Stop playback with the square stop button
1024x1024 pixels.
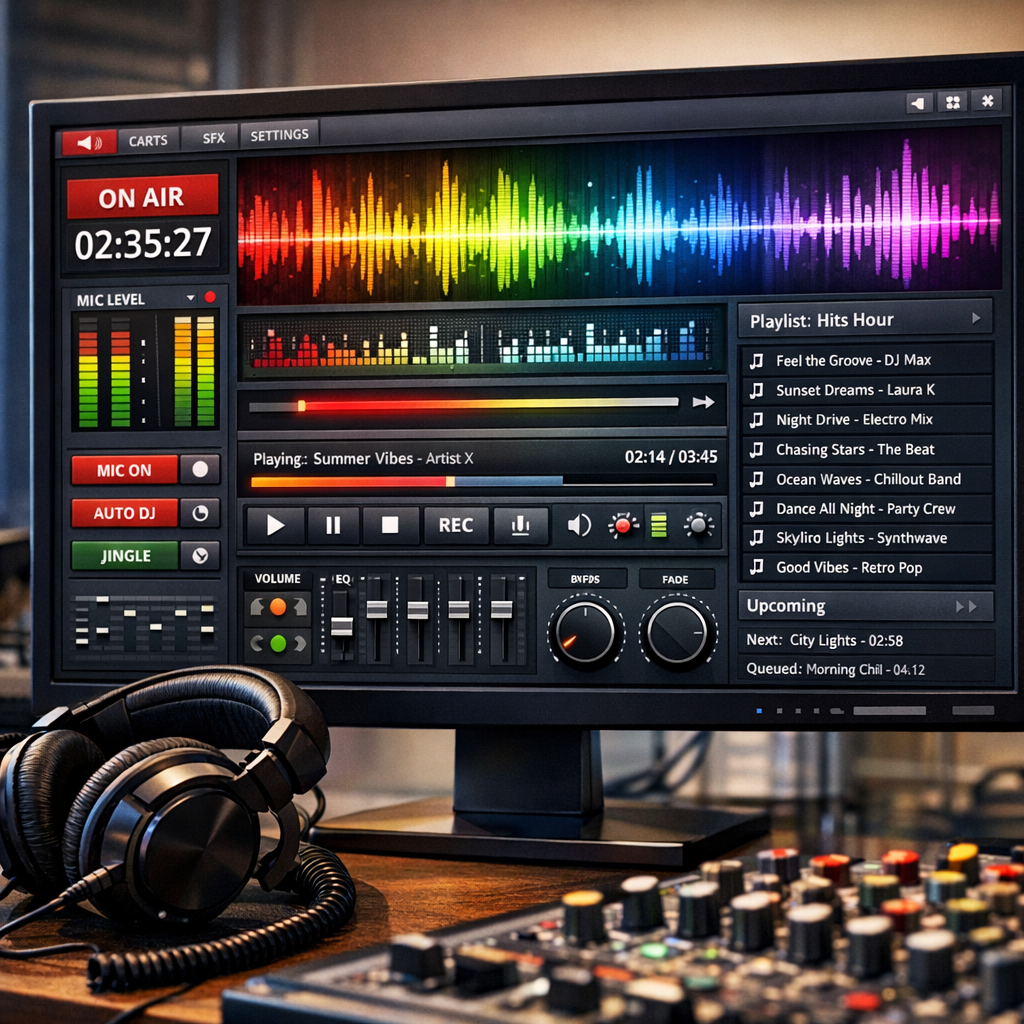point(390,525)
